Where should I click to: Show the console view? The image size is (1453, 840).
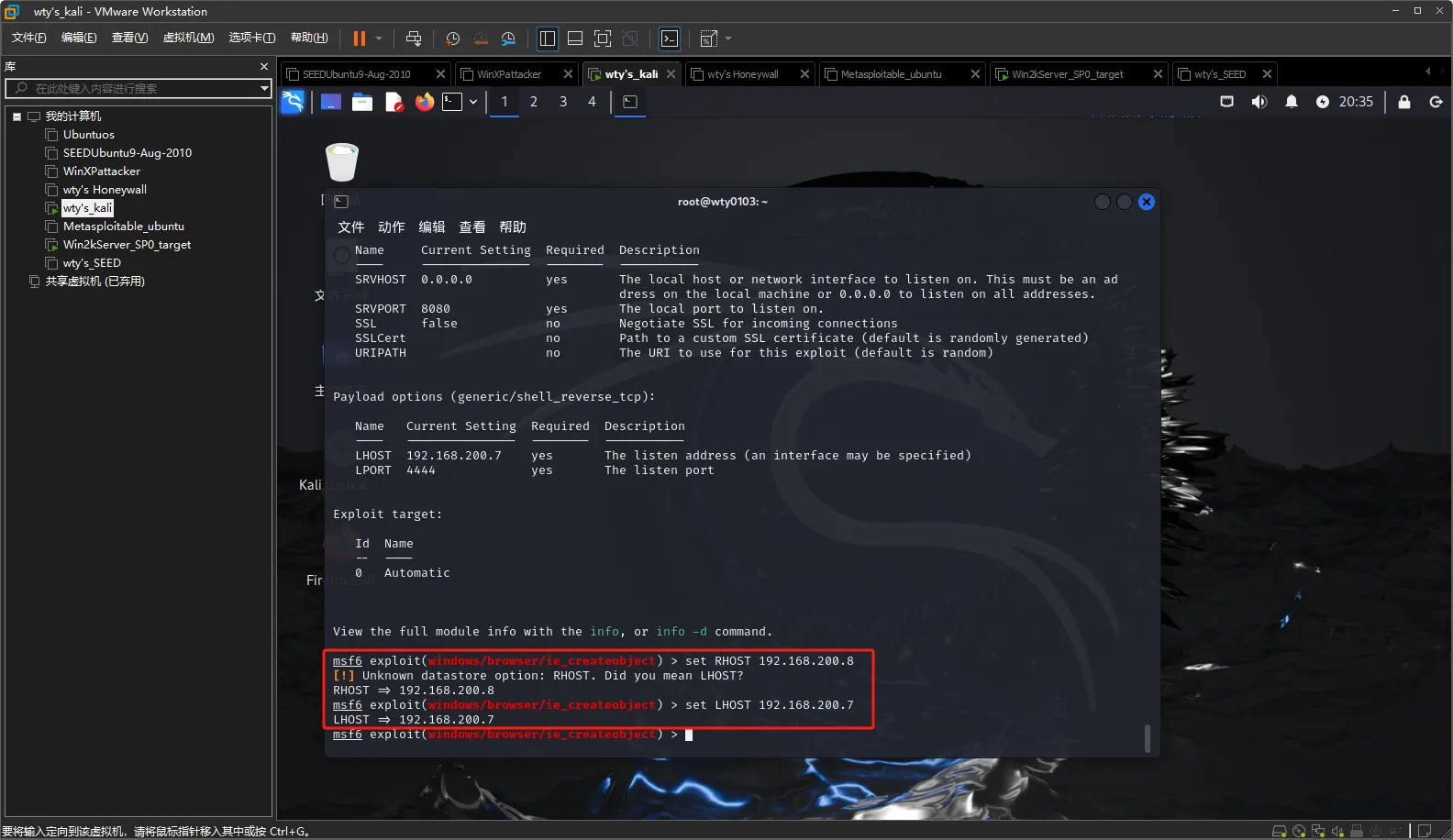pyautogui.click(x=670, y=39)
